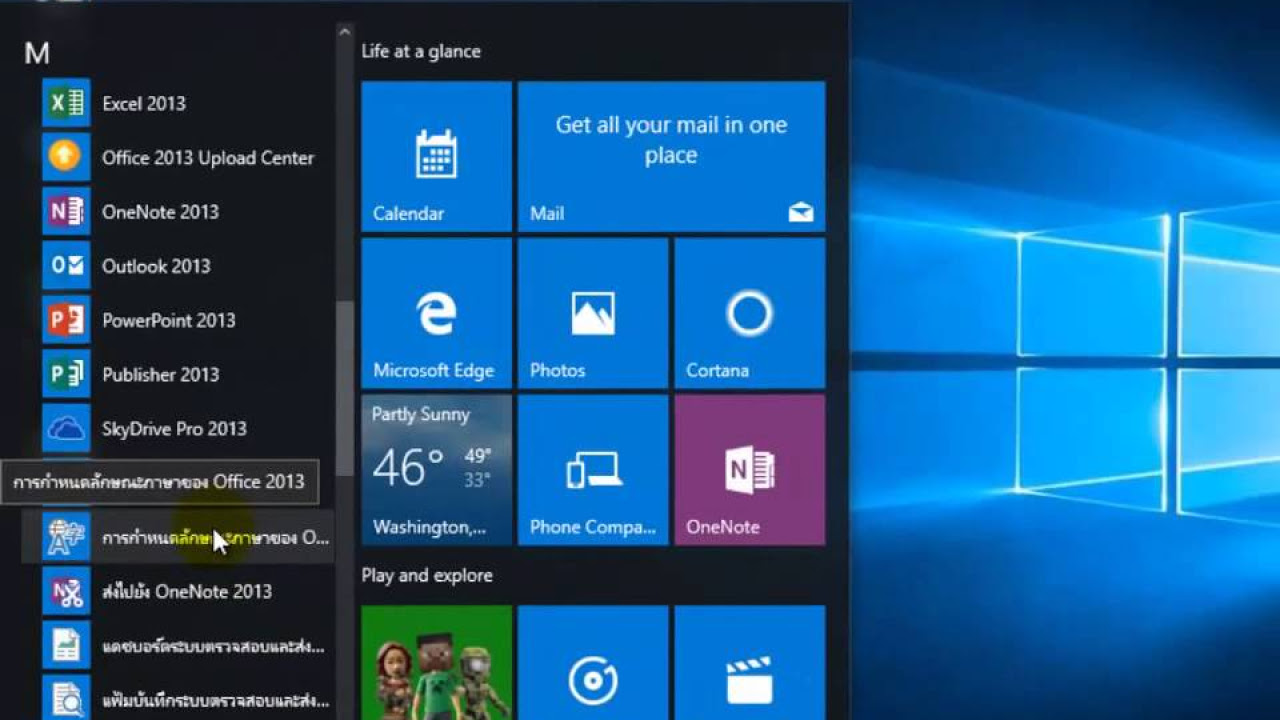Open Excel 2013 from the app list
1280x720 pixels.
178,103
